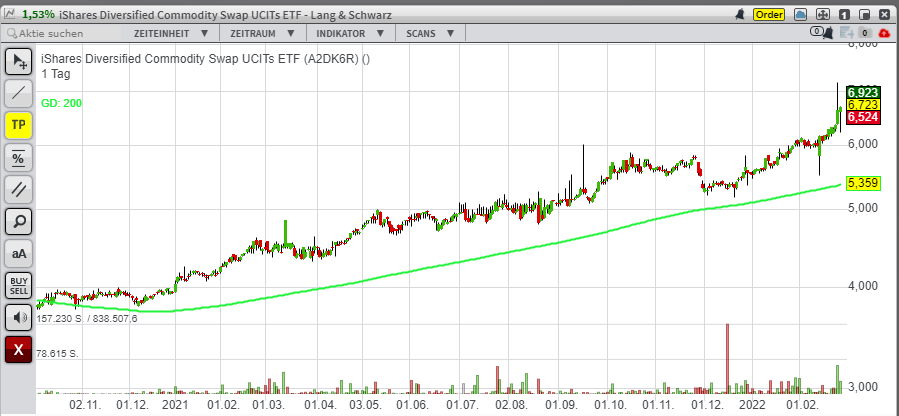Open the yellow Order button

point(769,14)
